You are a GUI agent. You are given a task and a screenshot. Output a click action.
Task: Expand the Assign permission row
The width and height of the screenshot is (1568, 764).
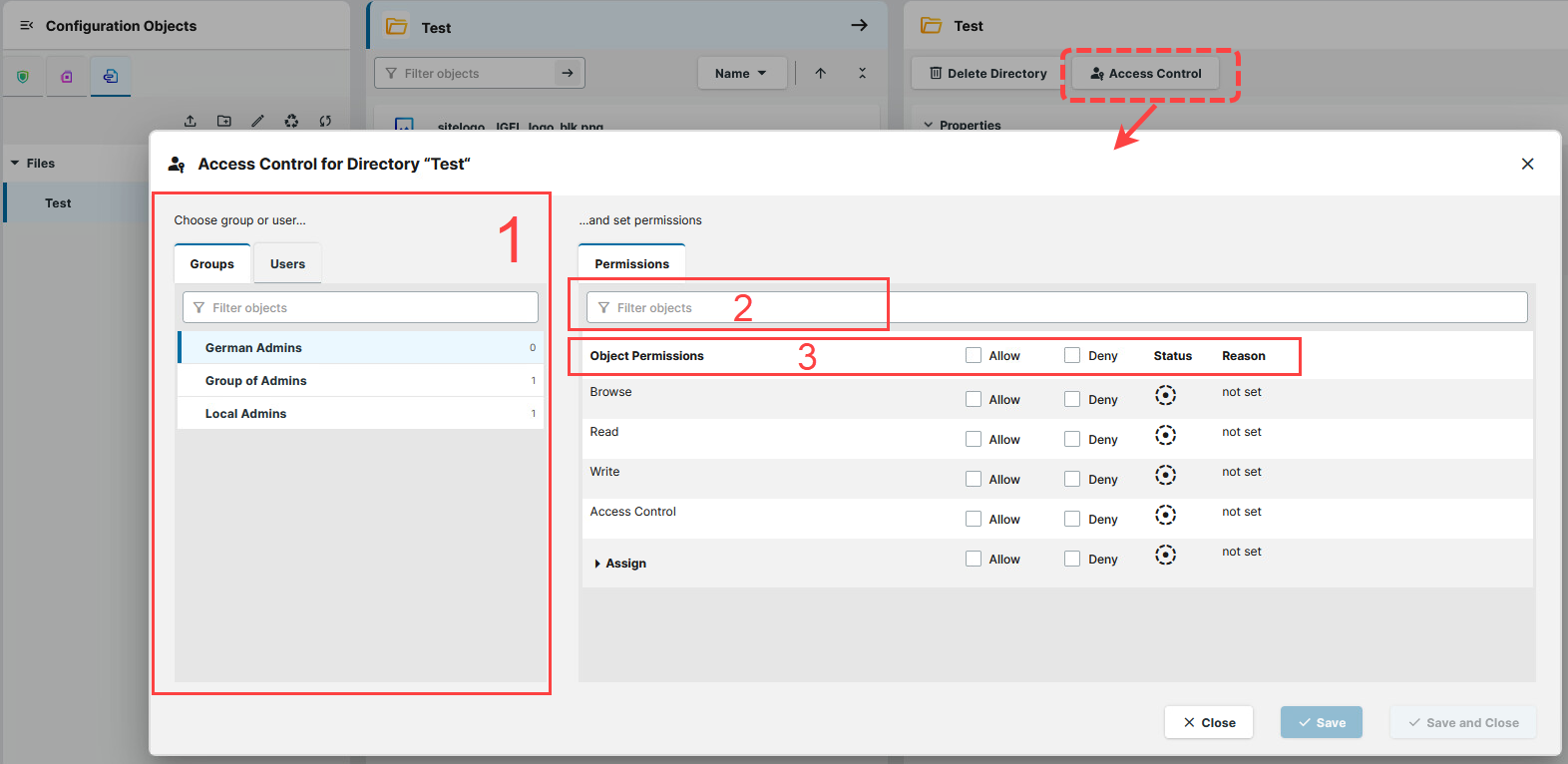596,564
